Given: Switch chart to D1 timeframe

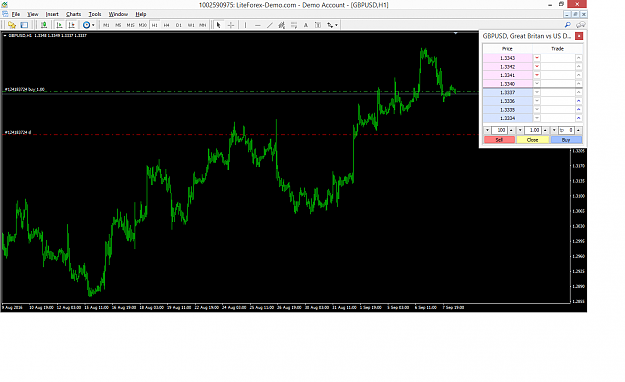Looking at the screenshot, I should coord(179,25).
